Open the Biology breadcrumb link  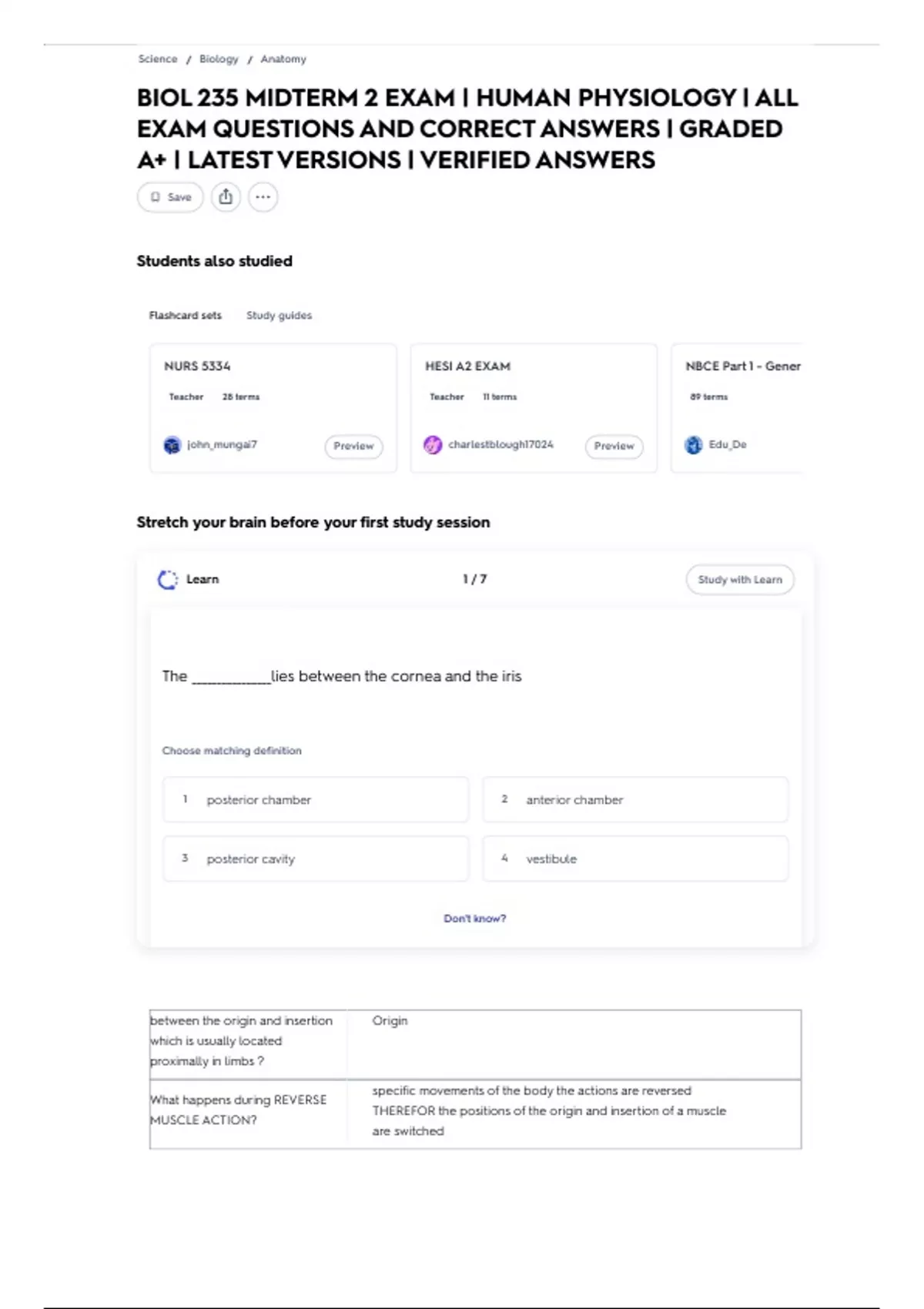click(x=219, y=59)
